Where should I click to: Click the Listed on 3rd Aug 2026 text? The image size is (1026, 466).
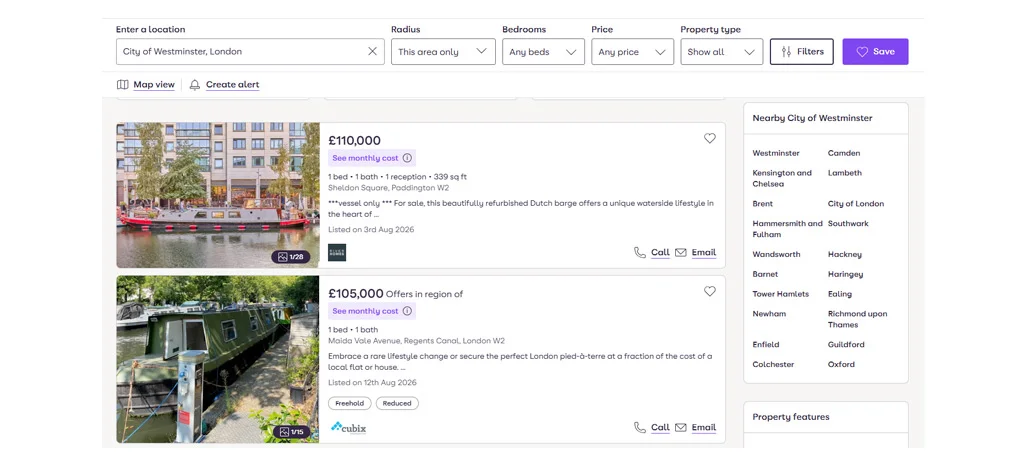tap(371, 229)
